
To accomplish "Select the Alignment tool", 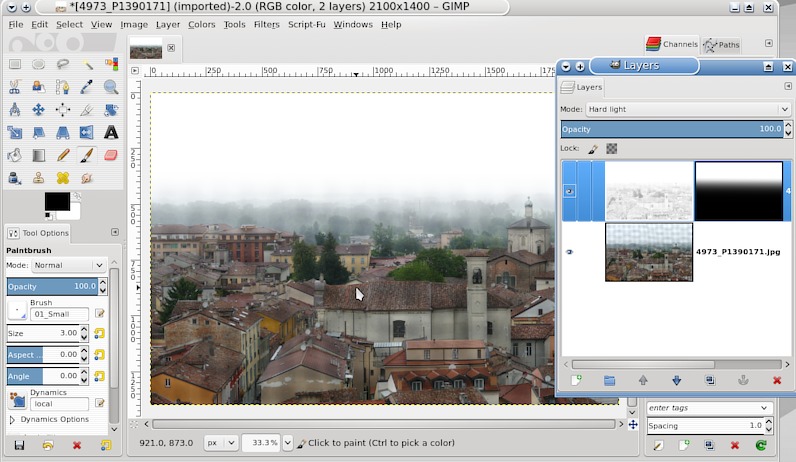I will click(x=63, y=109).
